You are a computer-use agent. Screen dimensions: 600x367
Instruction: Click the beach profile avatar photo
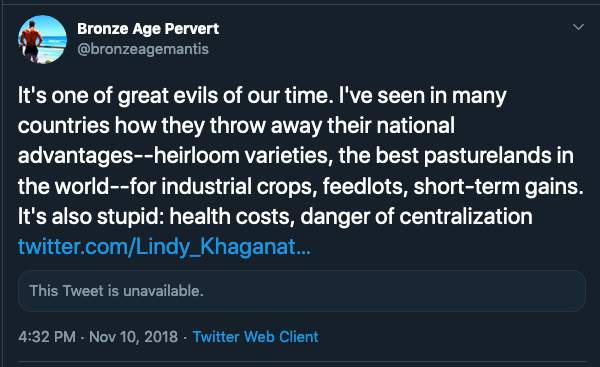pos(42,39)
